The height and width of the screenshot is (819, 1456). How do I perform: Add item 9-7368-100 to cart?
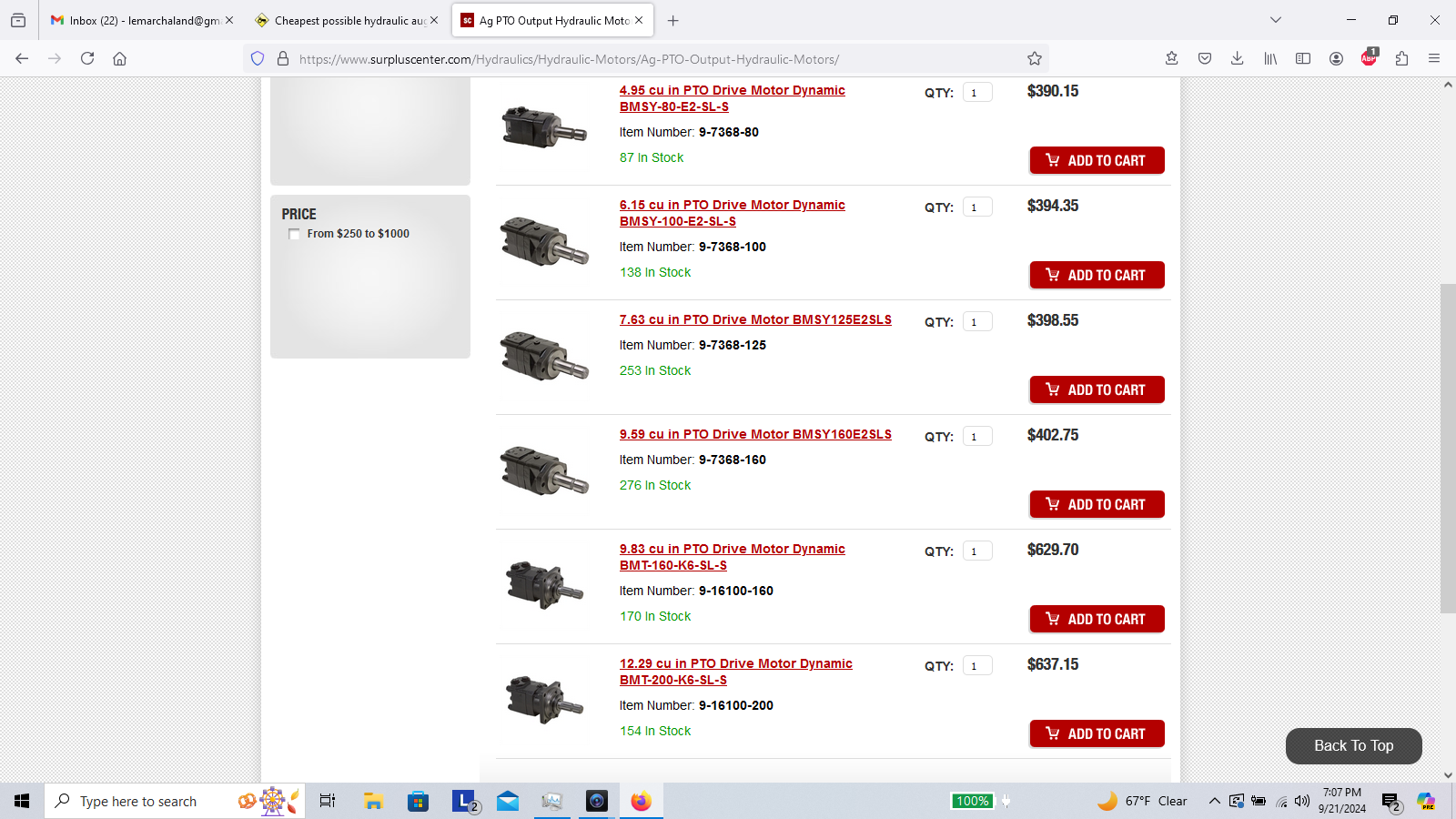pos(1097,275)
